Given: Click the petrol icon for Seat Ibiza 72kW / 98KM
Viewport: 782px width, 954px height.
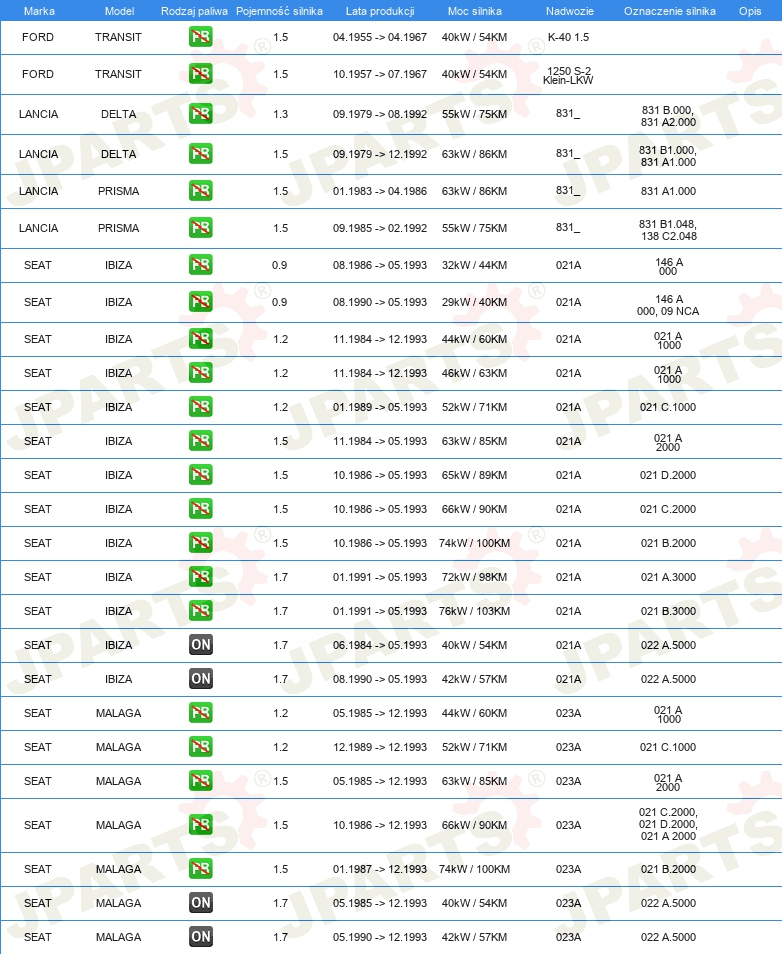Looking at the screenshot, I should [x=200, y=577].
